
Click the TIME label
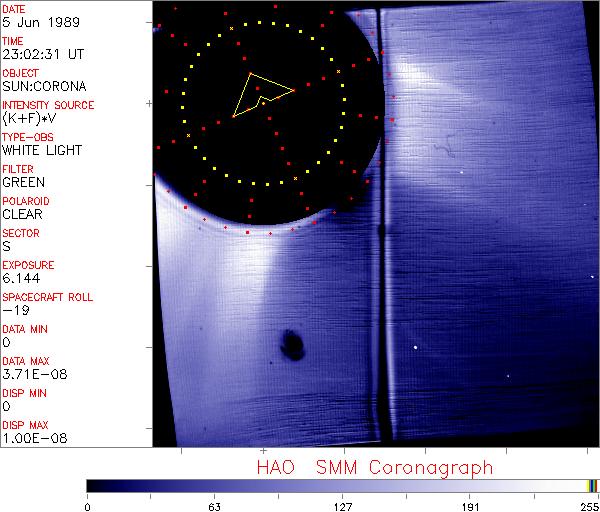[13, 41]
